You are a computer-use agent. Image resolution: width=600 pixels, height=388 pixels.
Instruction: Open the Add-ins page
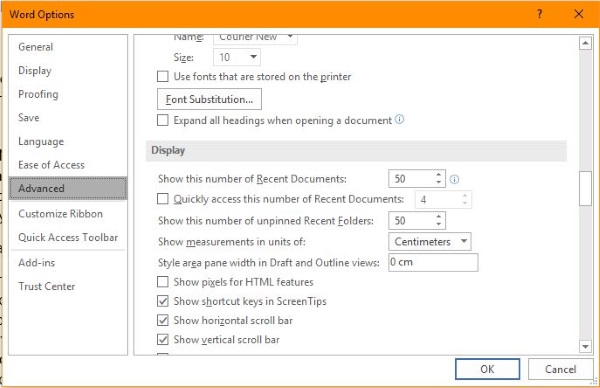68,262
